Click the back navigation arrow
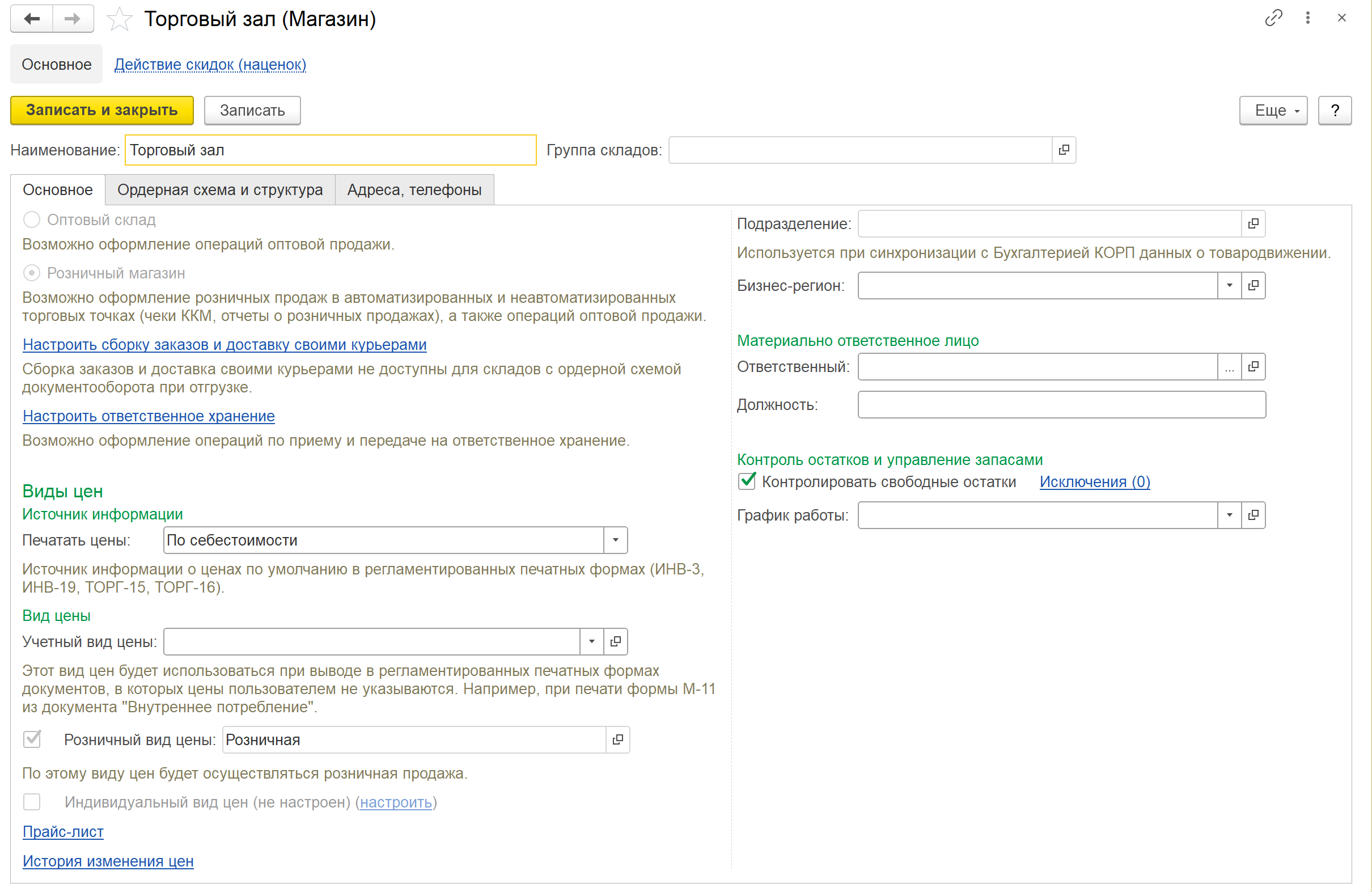1372x892 pixels. pos(32,19)
